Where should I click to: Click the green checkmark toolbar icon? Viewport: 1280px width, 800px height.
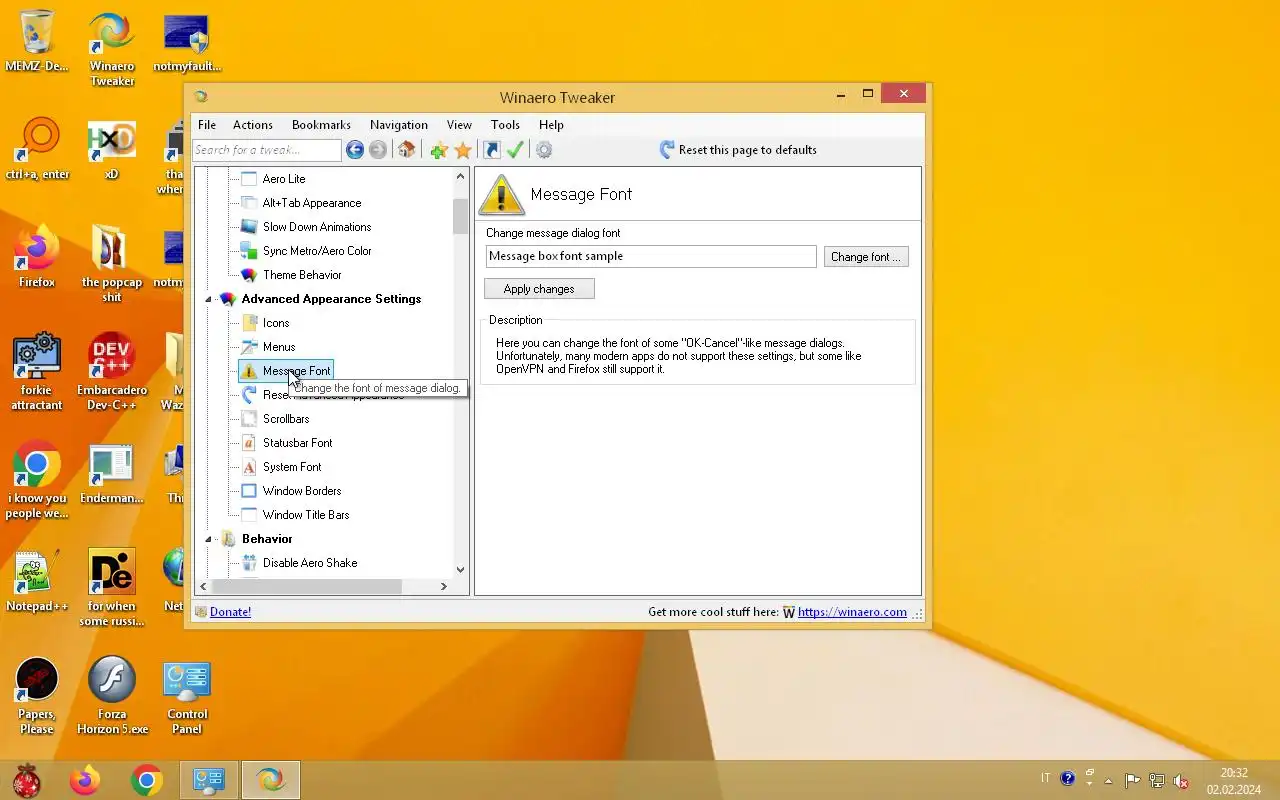click(x=515, y=150)
